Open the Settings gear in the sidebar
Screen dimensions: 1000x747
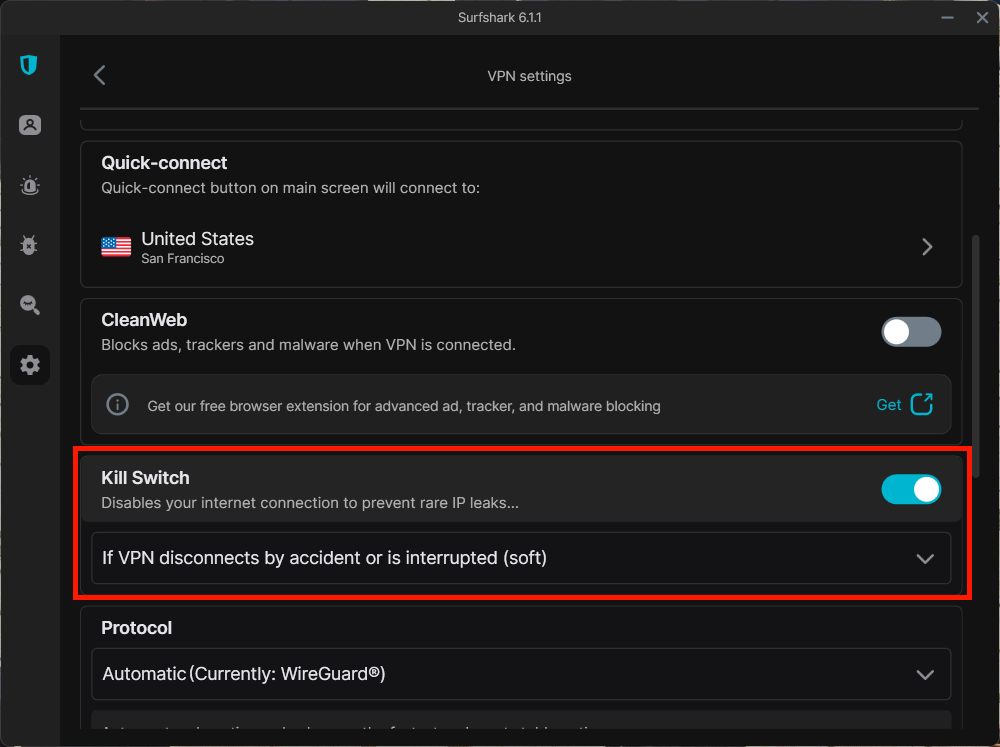[x=29, y=364]
